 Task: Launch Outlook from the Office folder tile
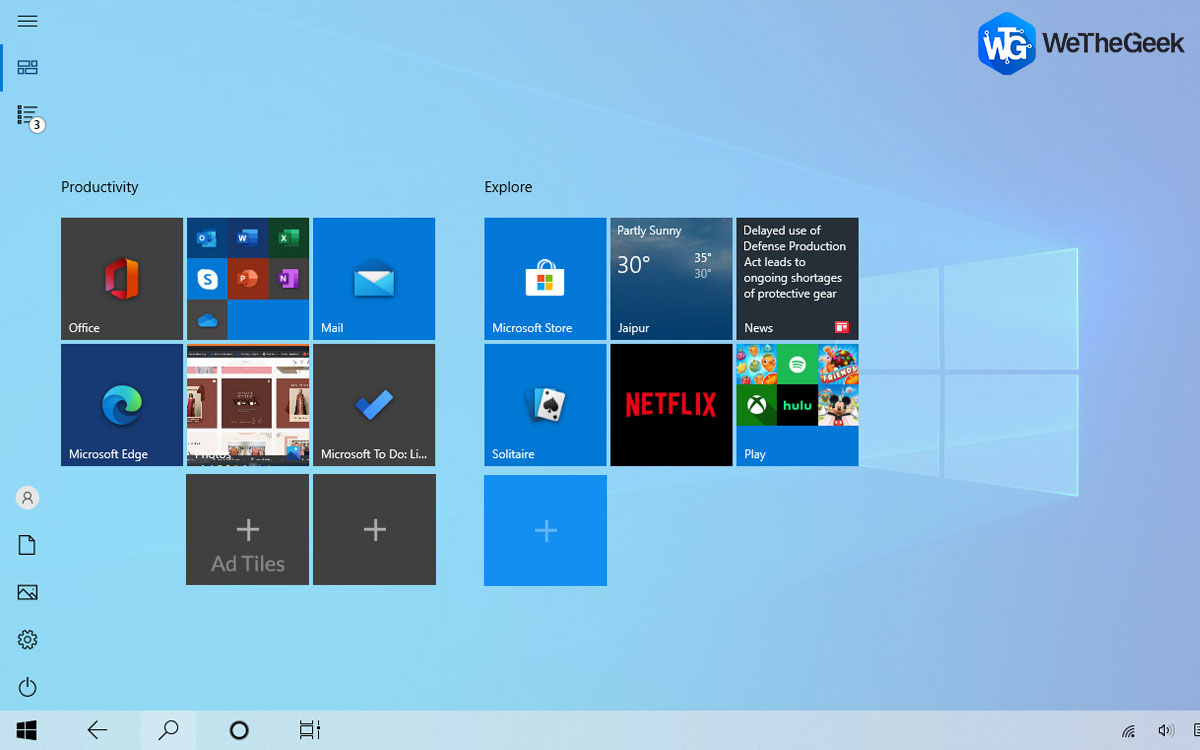pyautogui.click(x=207, y=238)
